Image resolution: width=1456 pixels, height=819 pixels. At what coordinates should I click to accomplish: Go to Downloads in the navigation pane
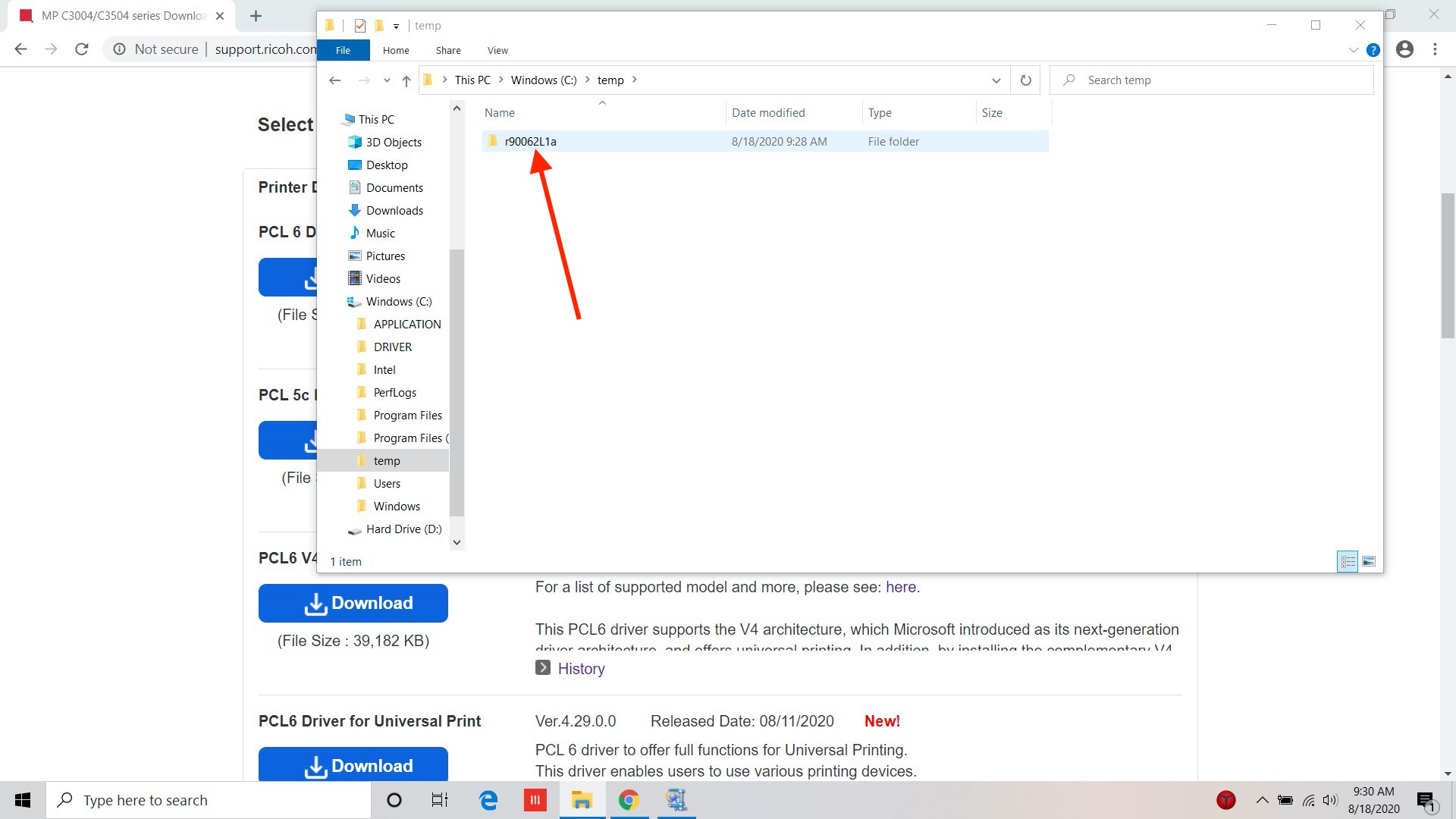coord(394,210)
